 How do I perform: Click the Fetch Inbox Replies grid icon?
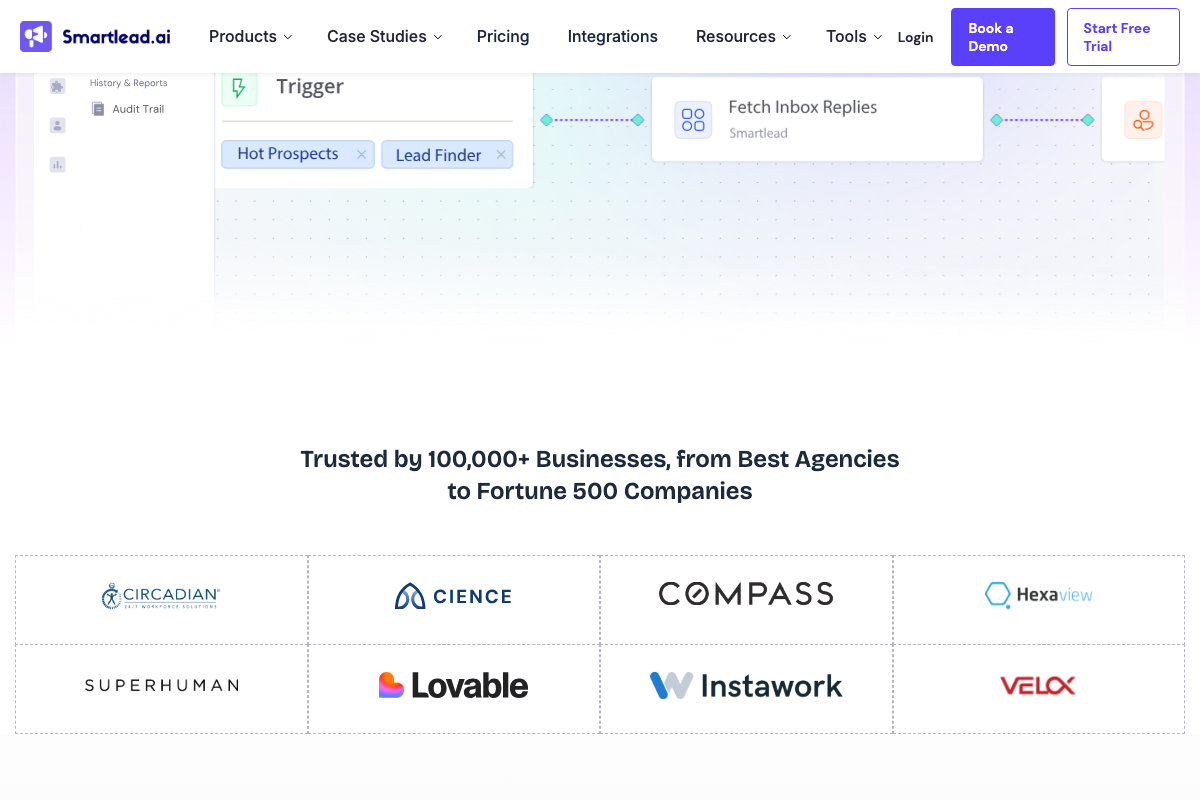tap(693, 119)
